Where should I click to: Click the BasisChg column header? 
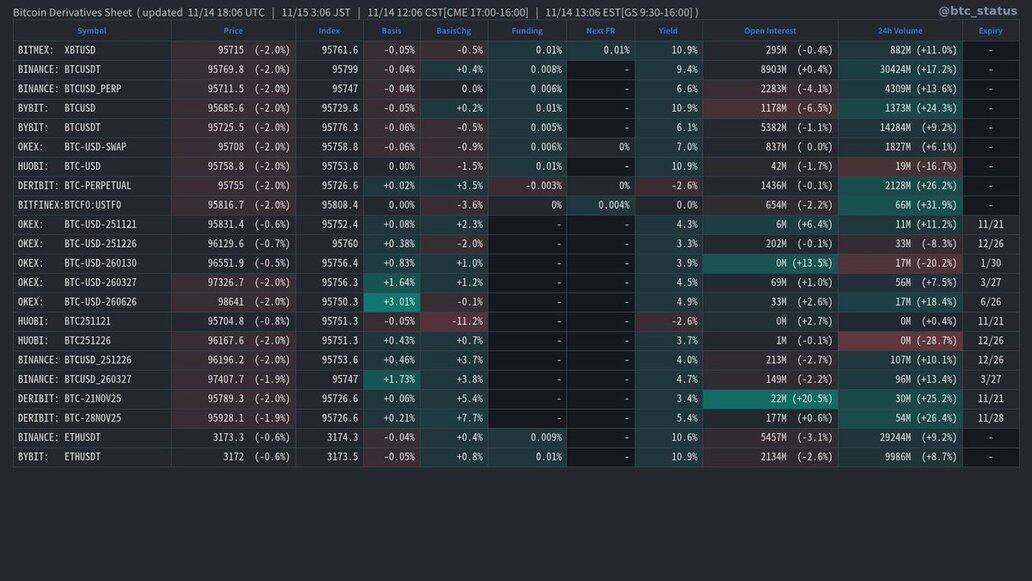click(453, 31)
